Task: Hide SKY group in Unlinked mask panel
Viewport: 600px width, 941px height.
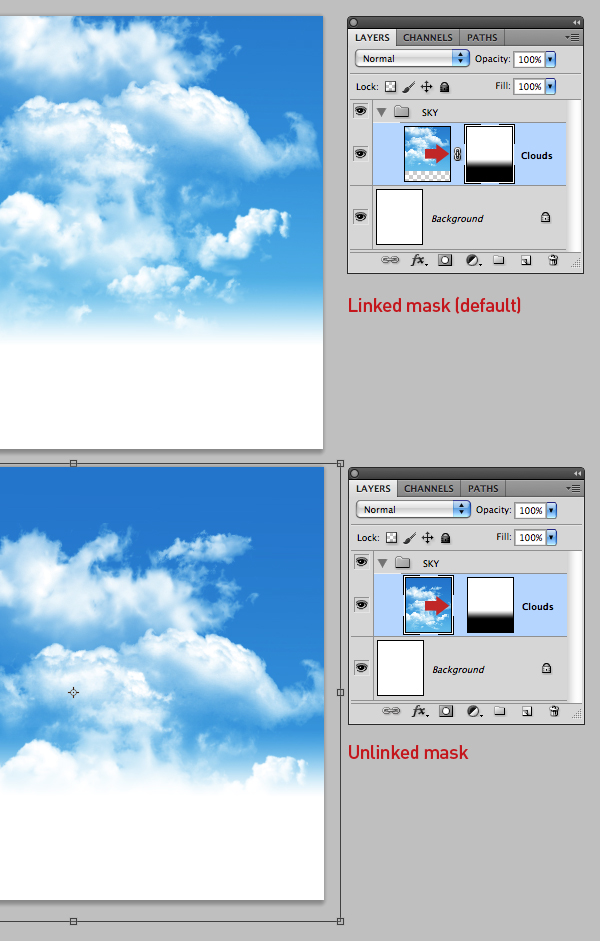Action: click(362, 562)
